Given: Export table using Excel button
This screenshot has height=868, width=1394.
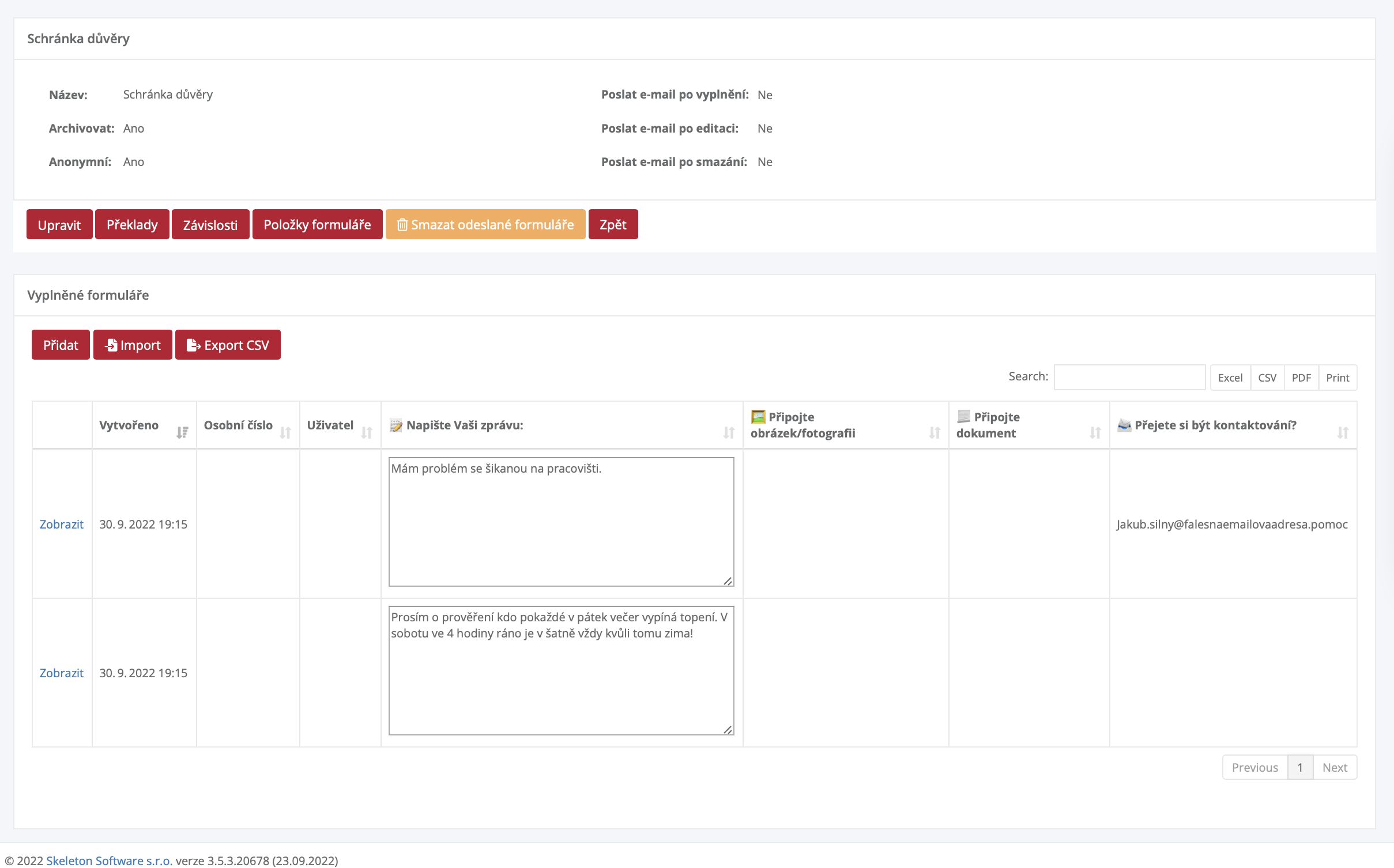Looking at the screenshot, I should click(x=1230, y=378).
